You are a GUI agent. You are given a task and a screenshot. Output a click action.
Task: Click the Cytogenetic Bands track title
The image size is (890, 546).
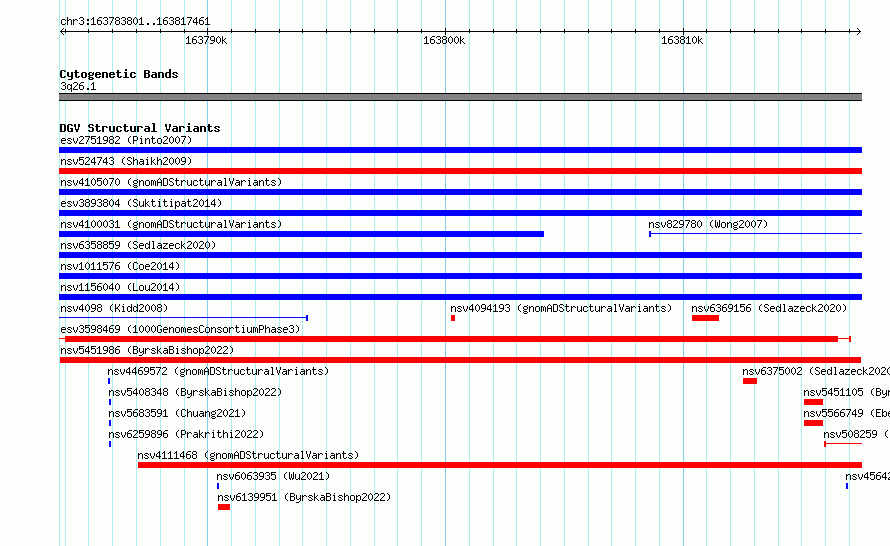(119, 74)
